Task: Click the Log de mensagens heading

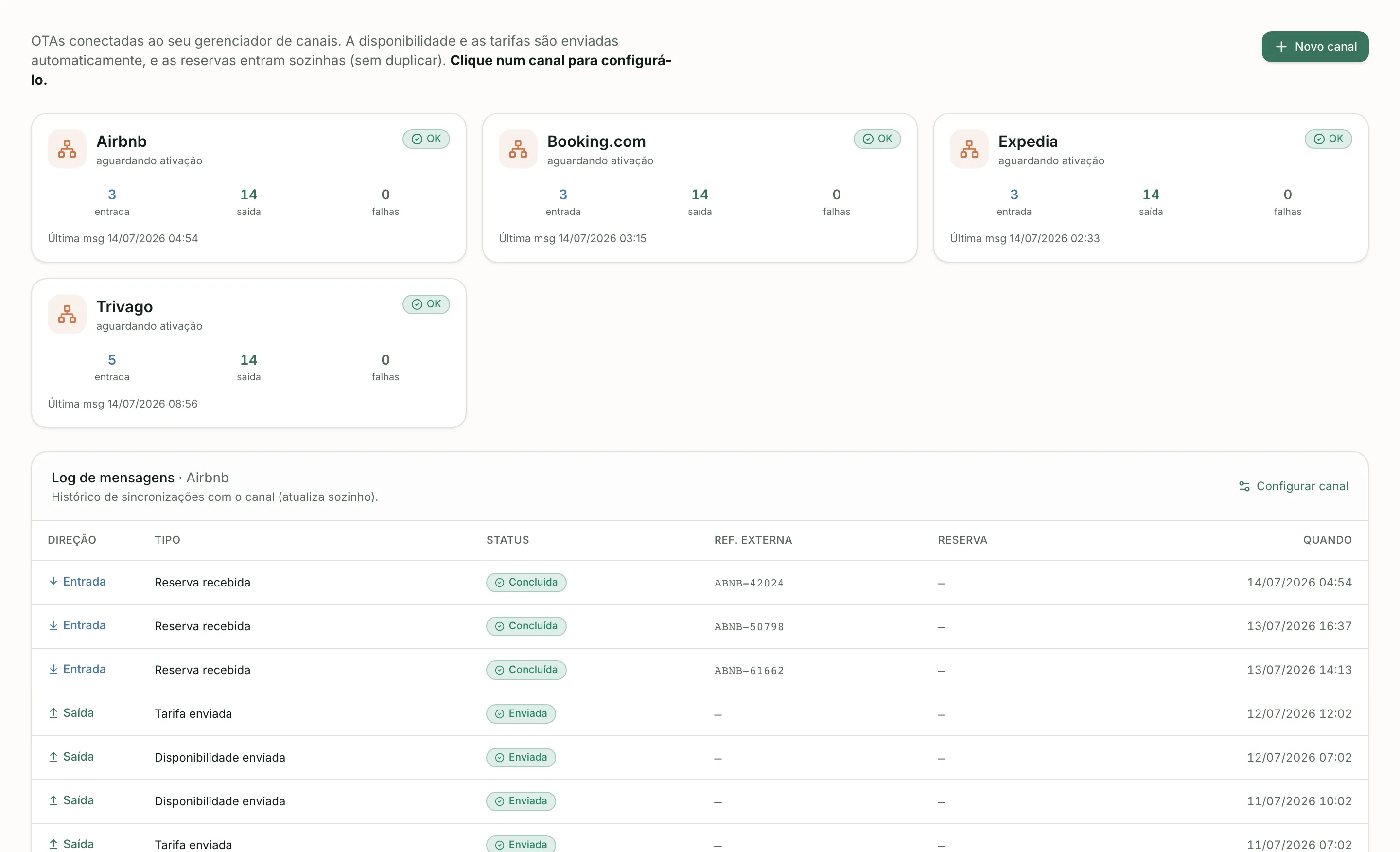Action: [113, 478]
